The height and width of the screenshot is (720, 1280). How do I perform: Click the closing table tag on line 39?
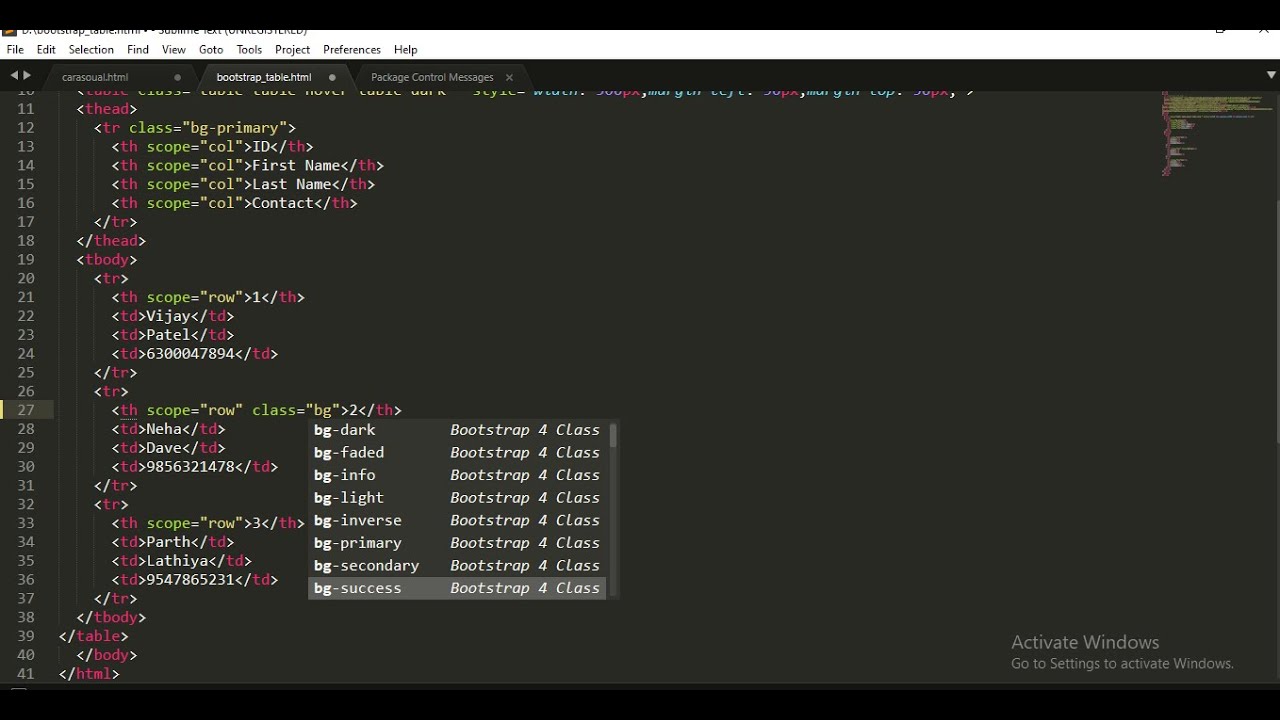[94, 636]
